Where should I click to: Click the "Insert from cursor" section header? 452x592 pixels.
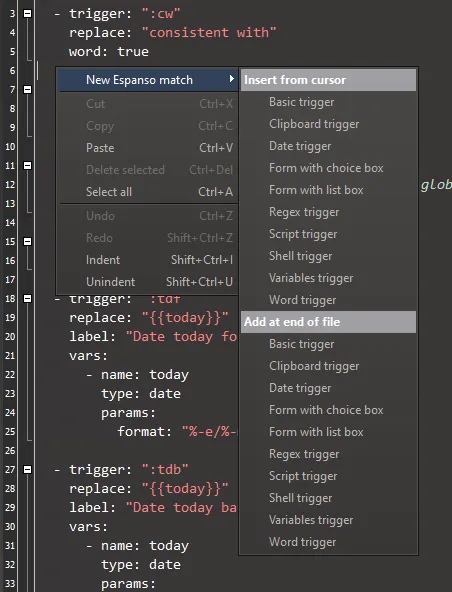click(328, 80)
